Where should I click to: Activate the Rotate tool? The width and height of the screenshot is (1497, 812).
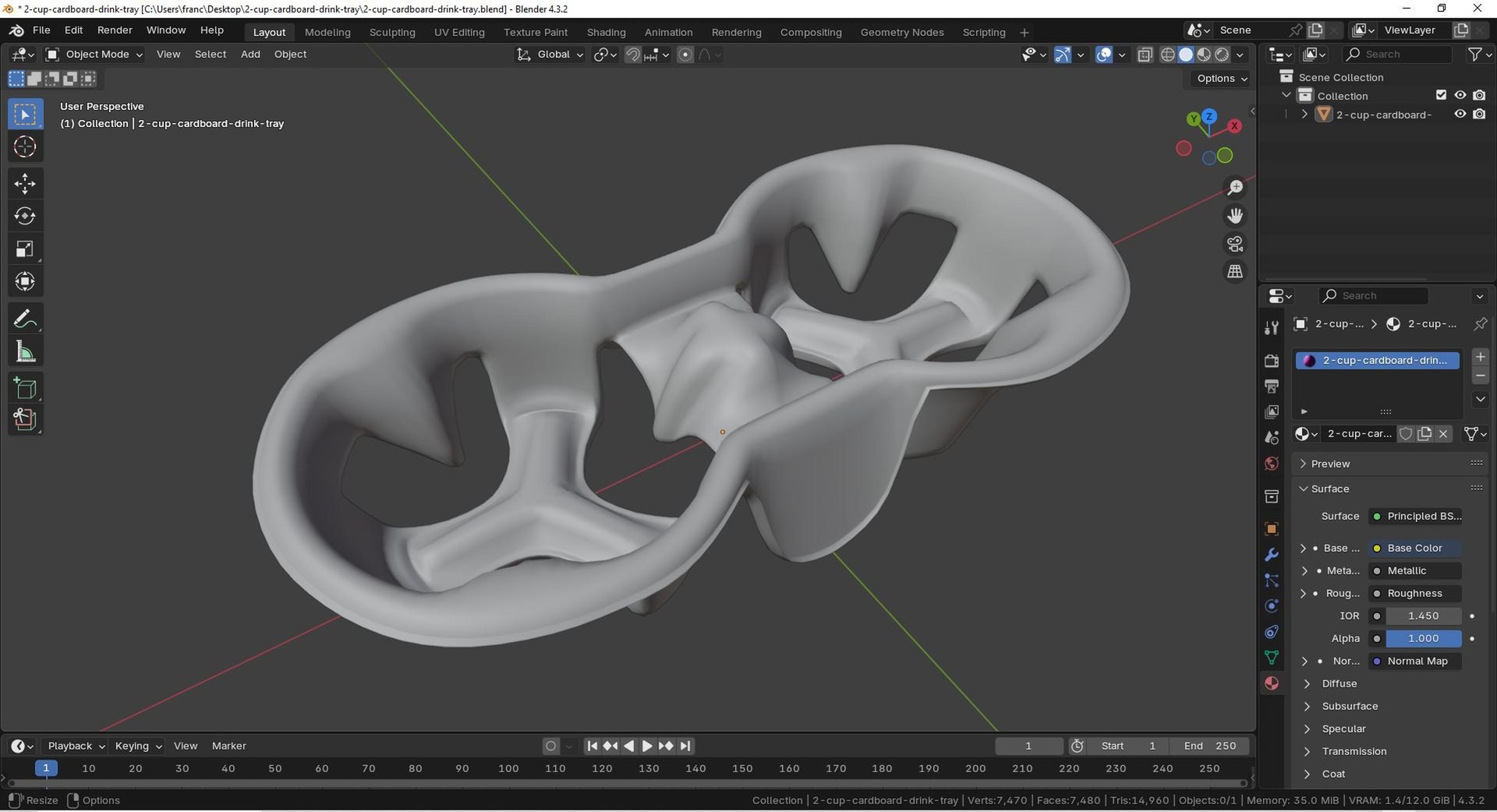(25, 216)
